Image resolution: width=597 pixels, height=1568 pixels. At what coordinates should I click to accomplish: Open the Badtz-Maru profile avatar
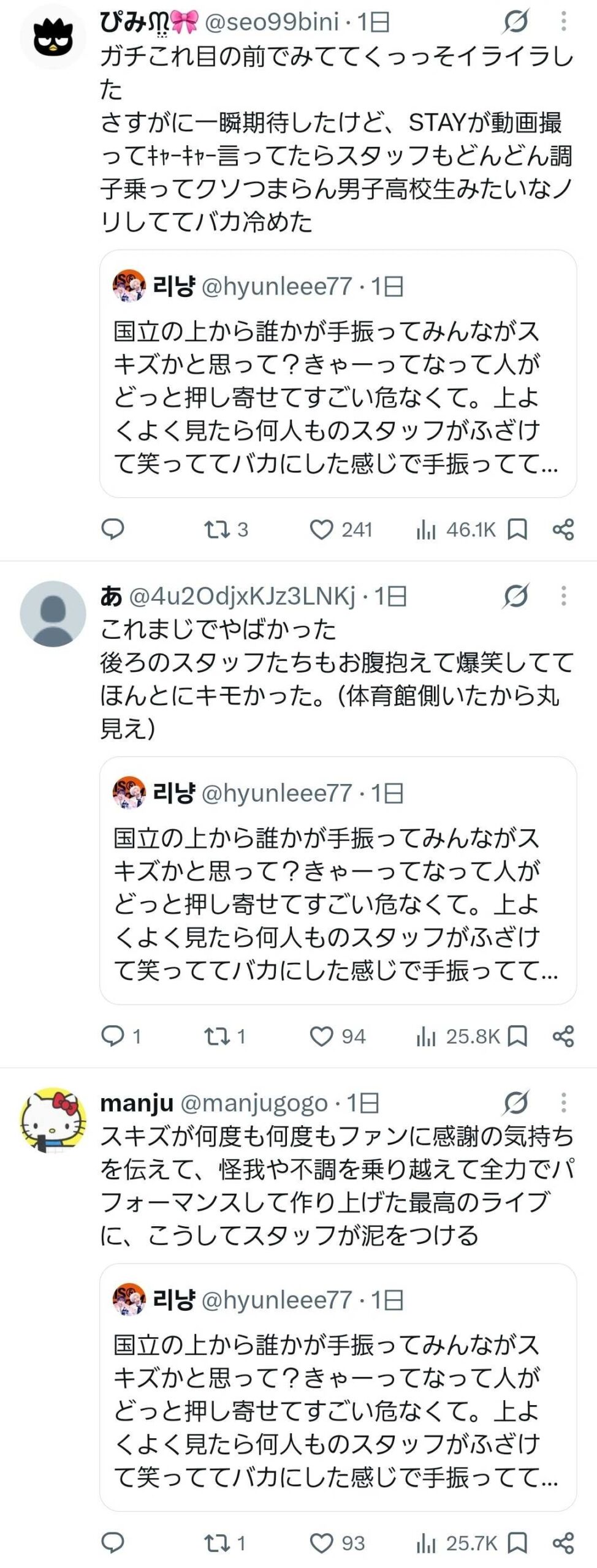click(53, 37)
